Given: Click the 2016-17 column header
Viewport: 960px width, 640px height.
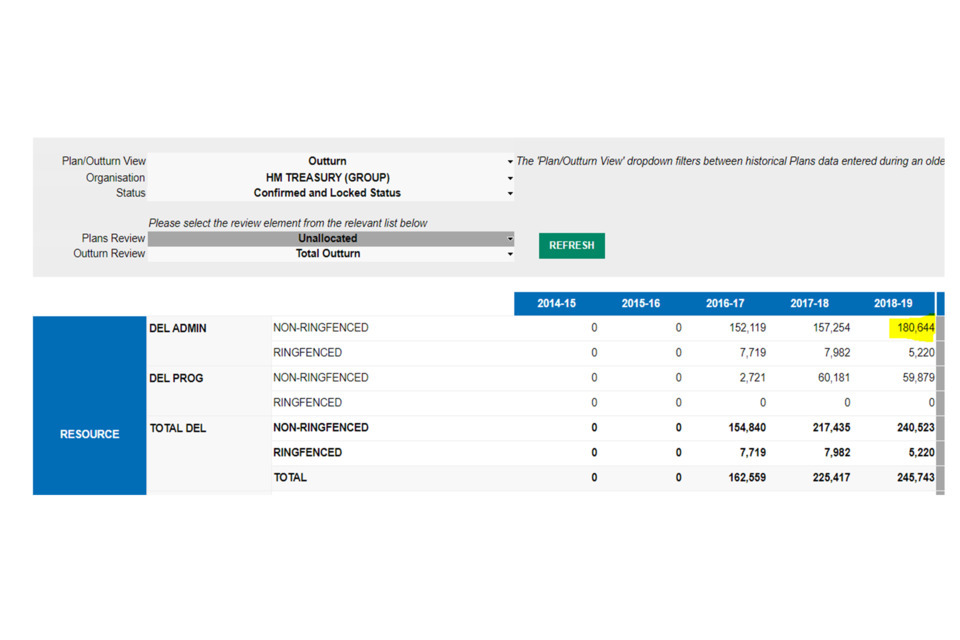Looking at the screenshot, I should click(724, 304).
